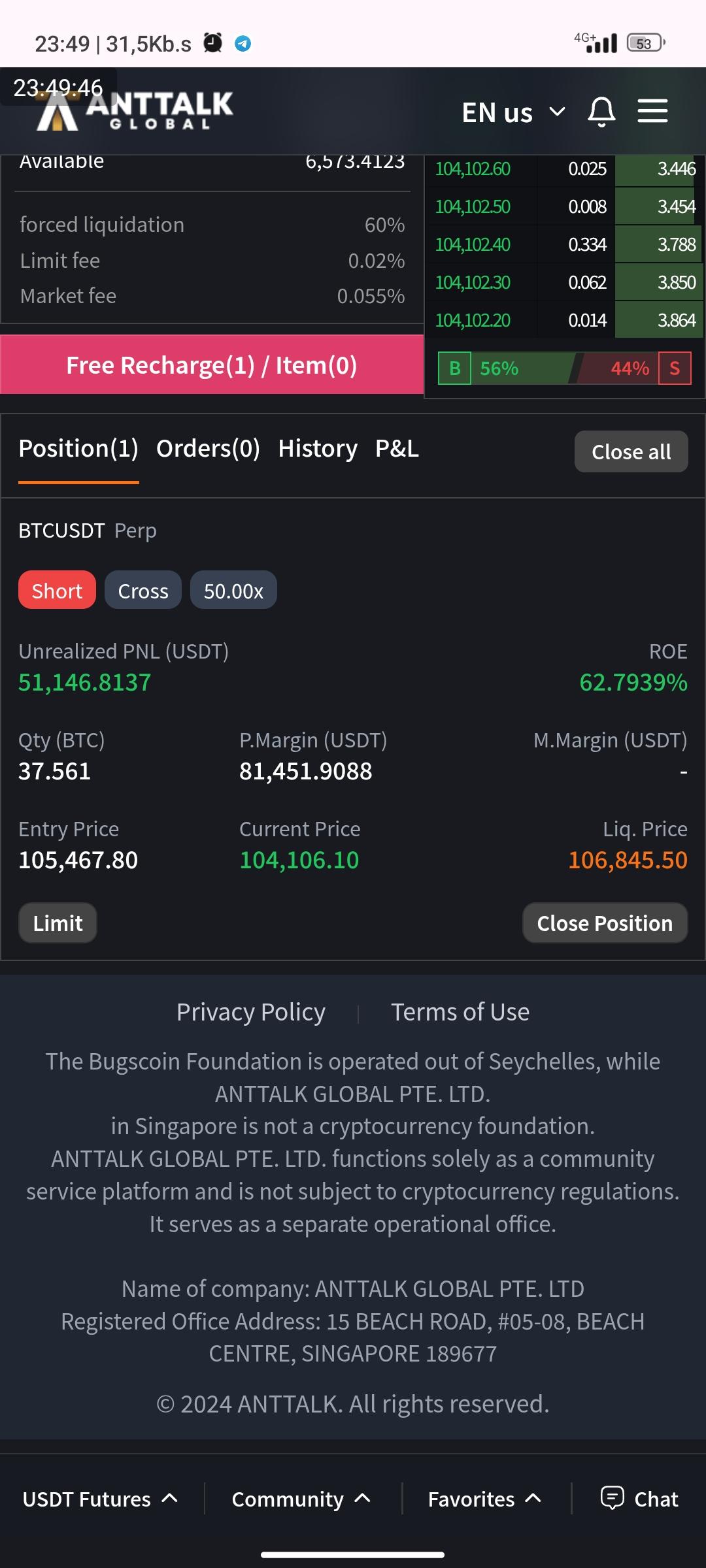Switch to the History tab

[318, 449]
